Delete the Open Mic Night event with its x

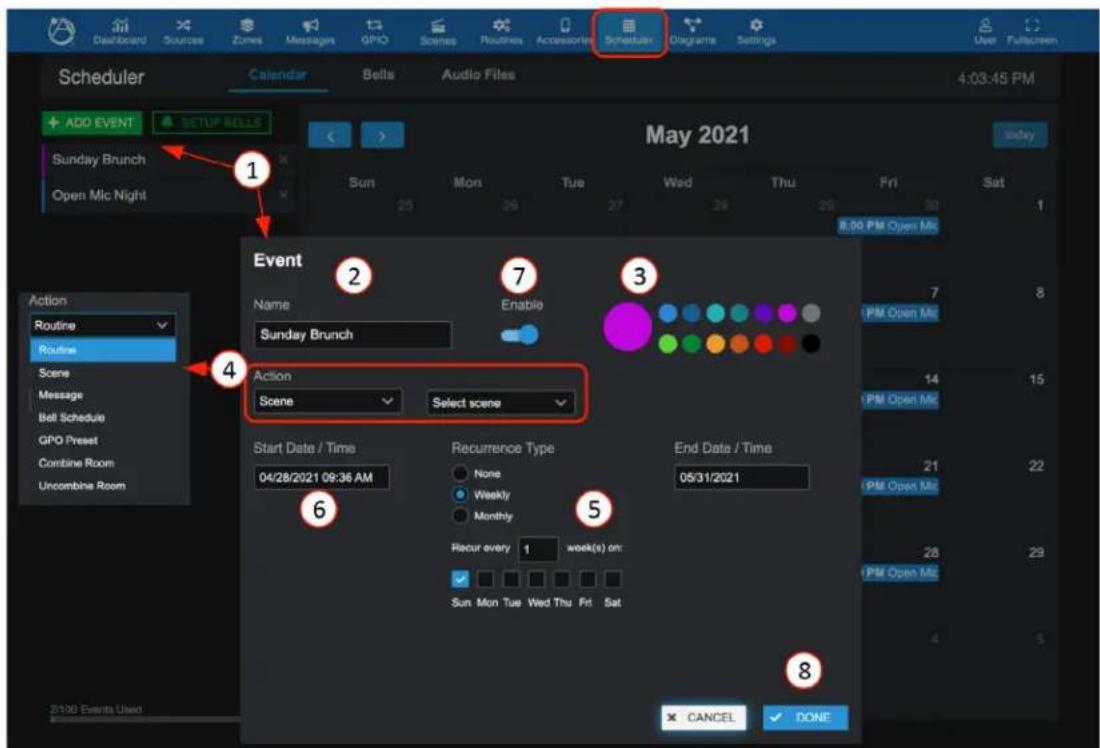click(283, 195)
